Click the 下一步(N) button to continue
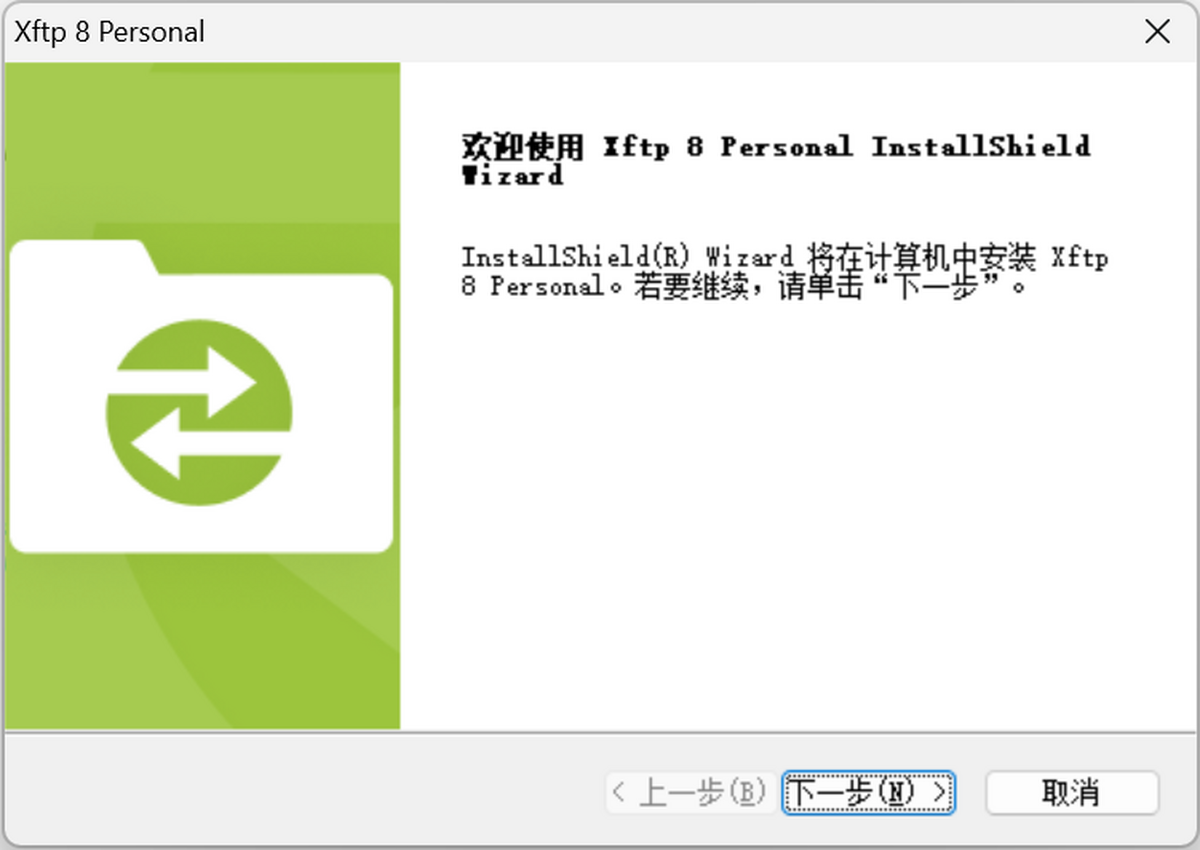 pyautogui.click(x=868, y=793)
